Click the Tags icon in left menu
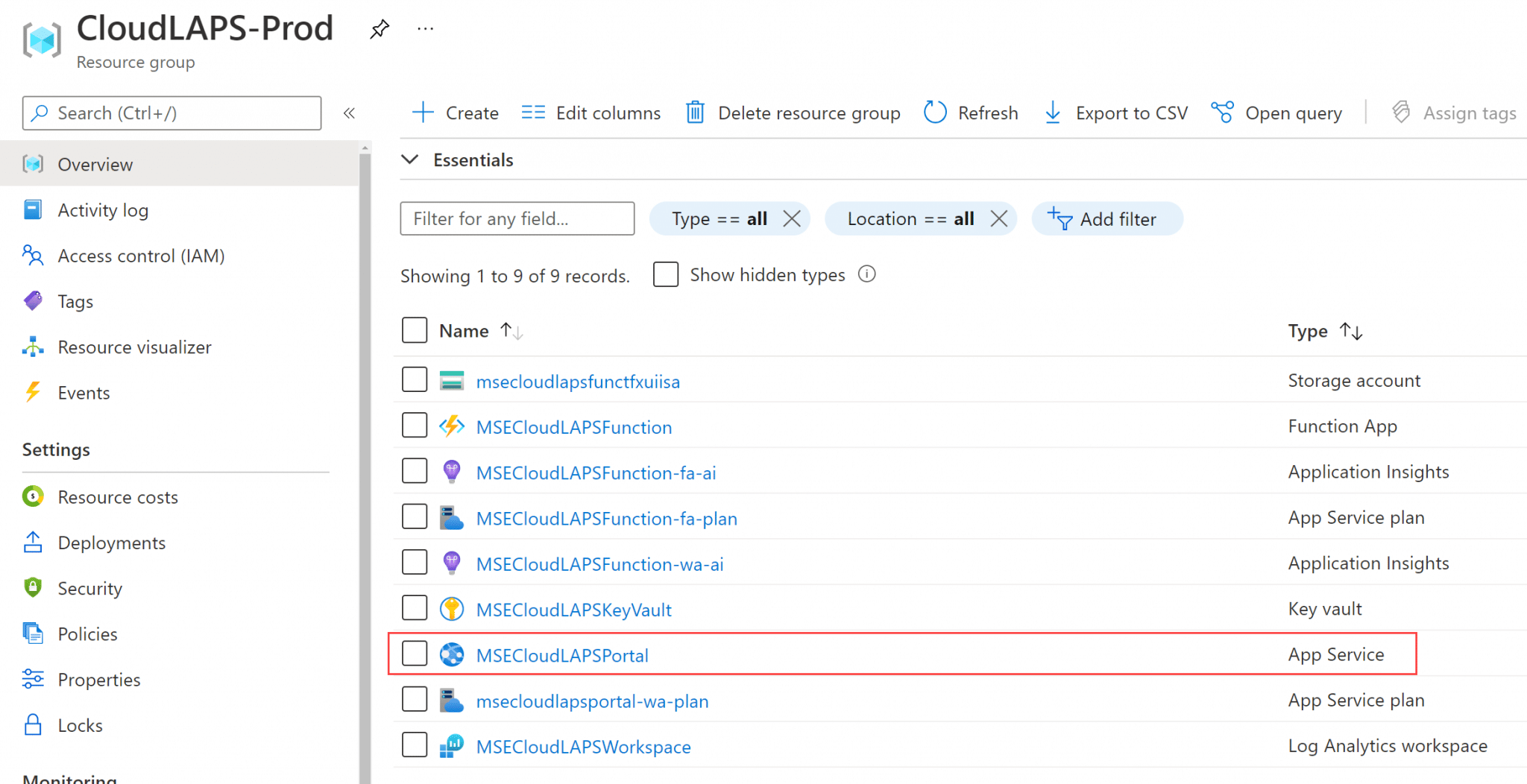Image resolution: width=1527 pixels, height=784 pixels. (33, 301)
